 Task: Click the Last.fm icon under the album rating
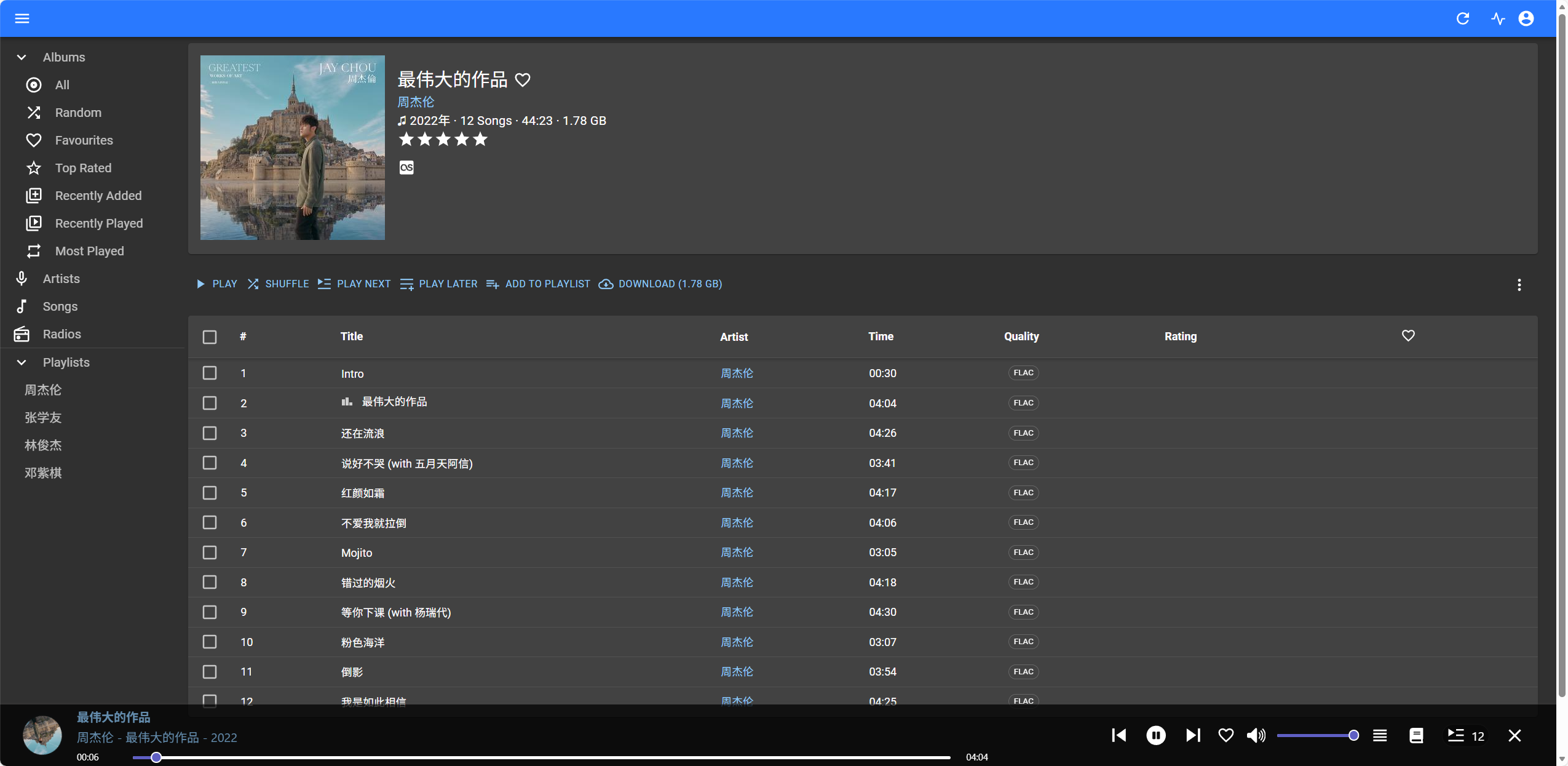click(406, 167)
